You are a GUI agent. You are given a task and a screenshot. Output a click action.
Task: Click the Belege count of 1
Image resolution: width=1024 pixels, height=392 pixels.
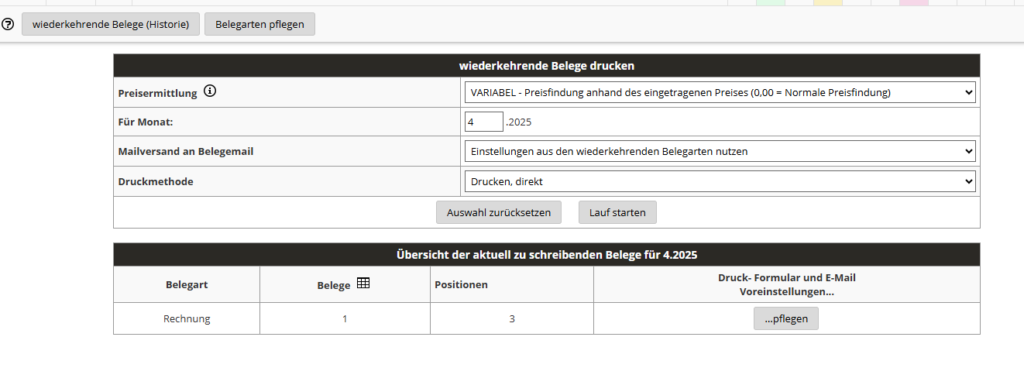tap(345, 319)
